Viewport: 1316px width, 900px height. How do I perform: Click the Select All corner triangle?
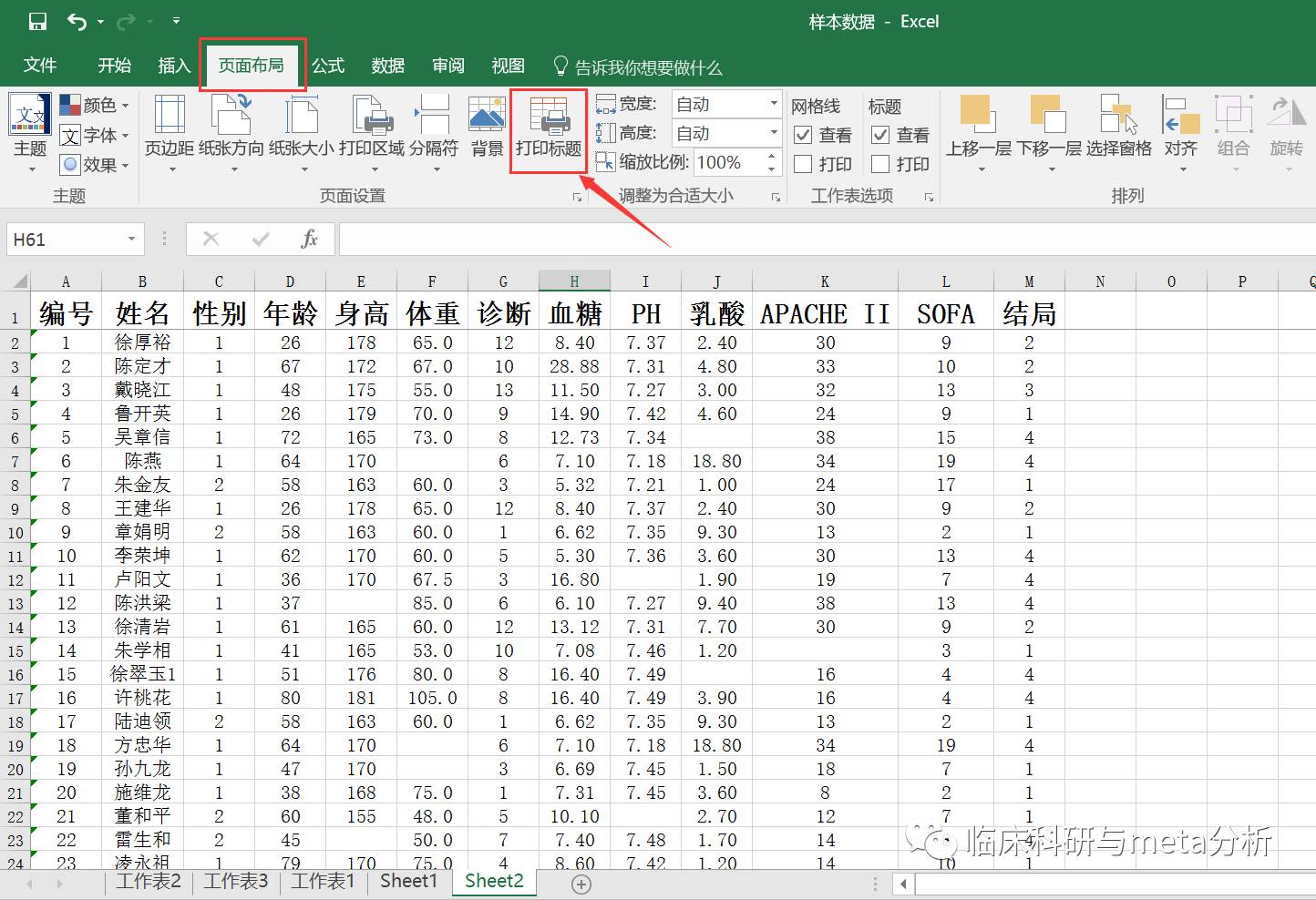(17, 281)
